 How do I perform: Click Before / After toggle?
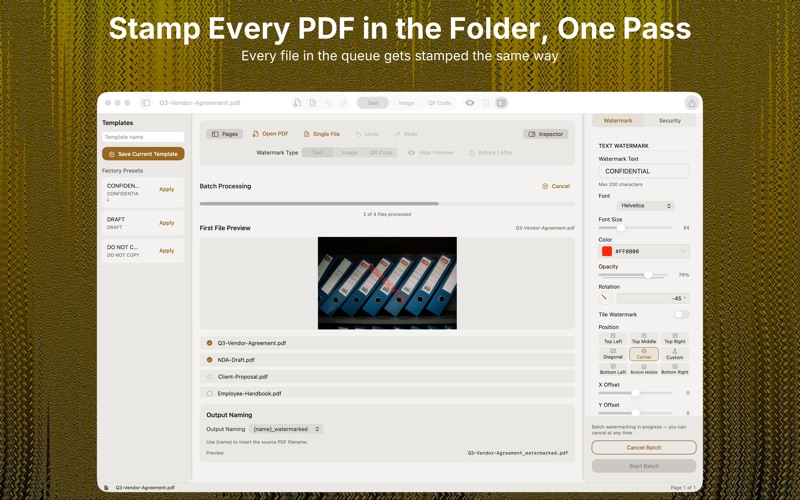[491, 153]
